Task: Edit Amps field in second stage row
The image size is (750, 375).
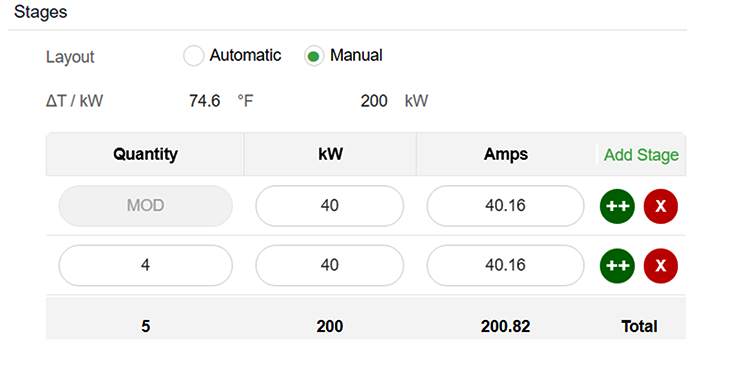Action: (505, 265)
